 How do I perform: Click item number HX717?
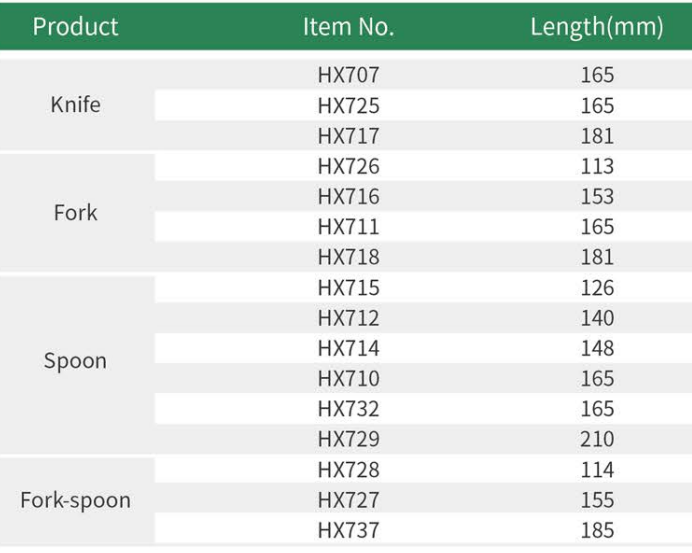click(348, 136)
